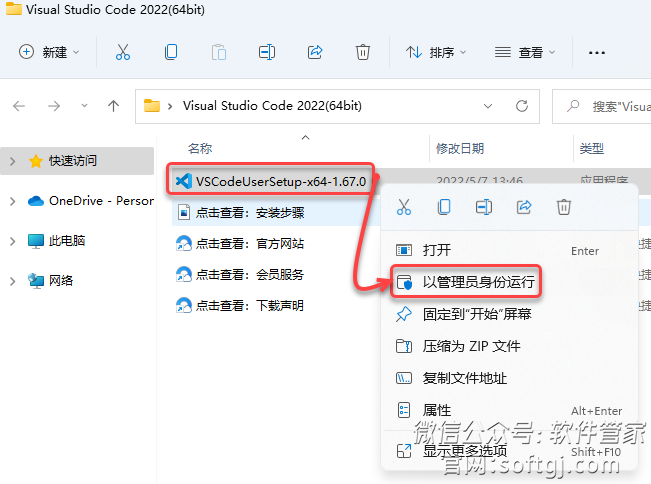
Task: Open the 查看 view dropdown
Action: point(525,52)
